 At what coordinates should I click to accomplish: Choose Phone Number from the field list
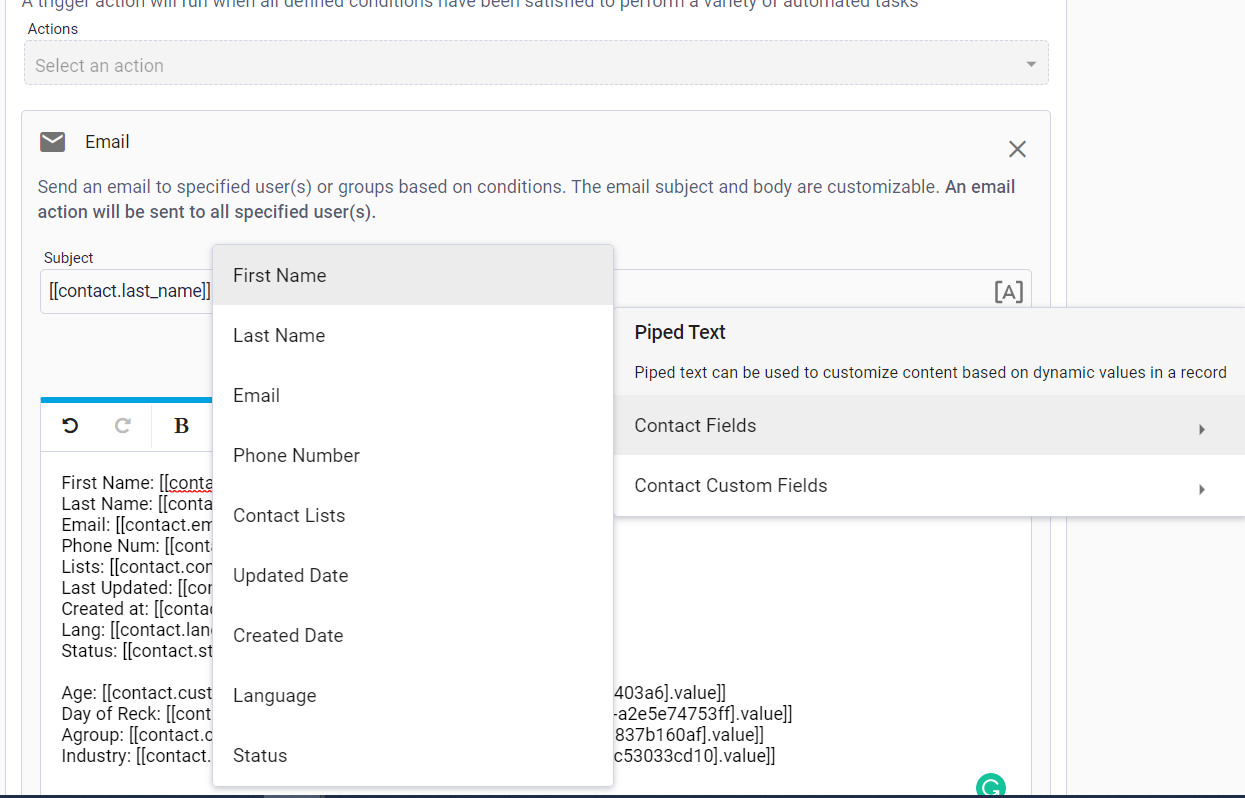pos(413,455)
